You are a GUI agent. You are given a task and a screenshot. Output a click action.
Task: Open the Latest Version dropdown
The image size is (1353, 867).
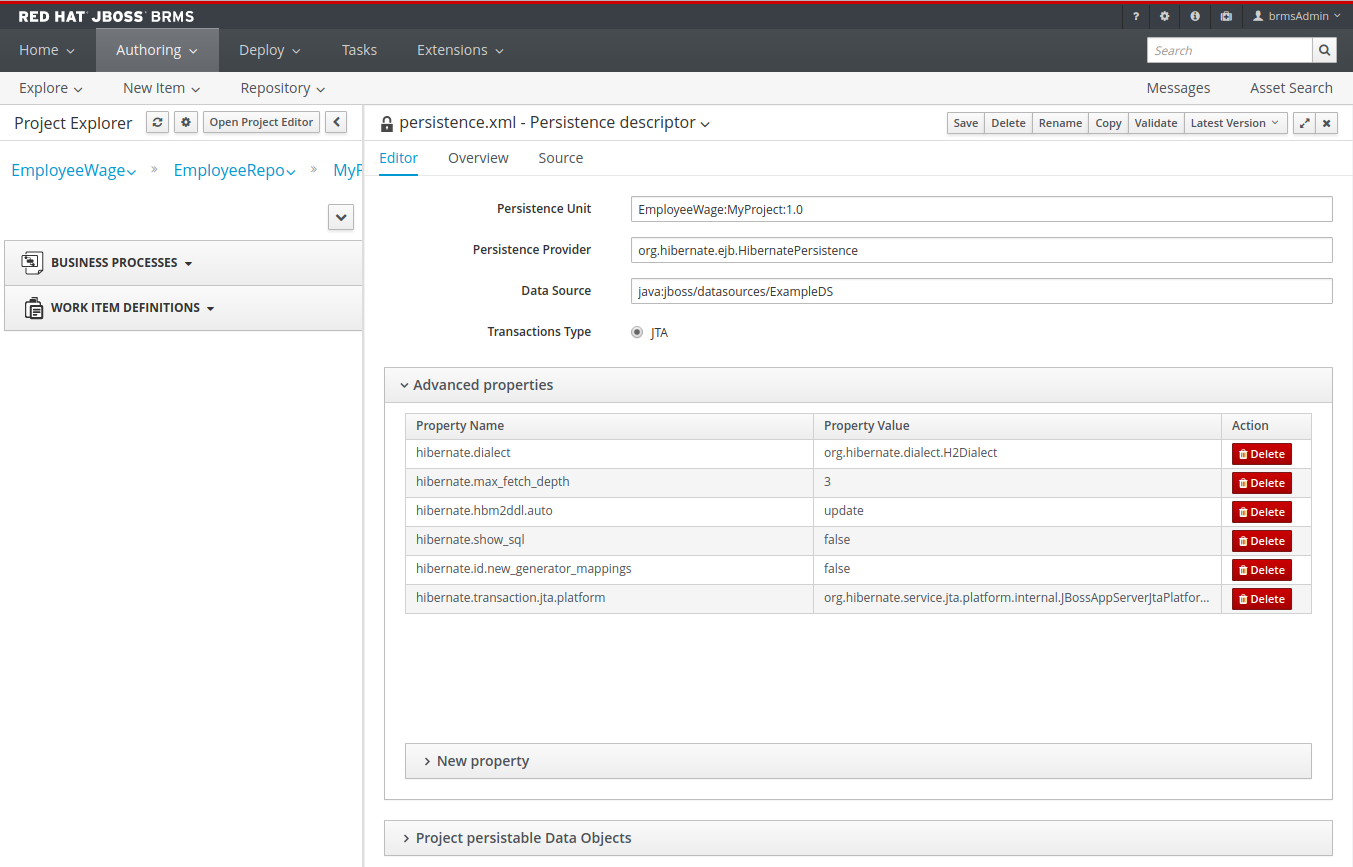click(x=1235, y=123)
